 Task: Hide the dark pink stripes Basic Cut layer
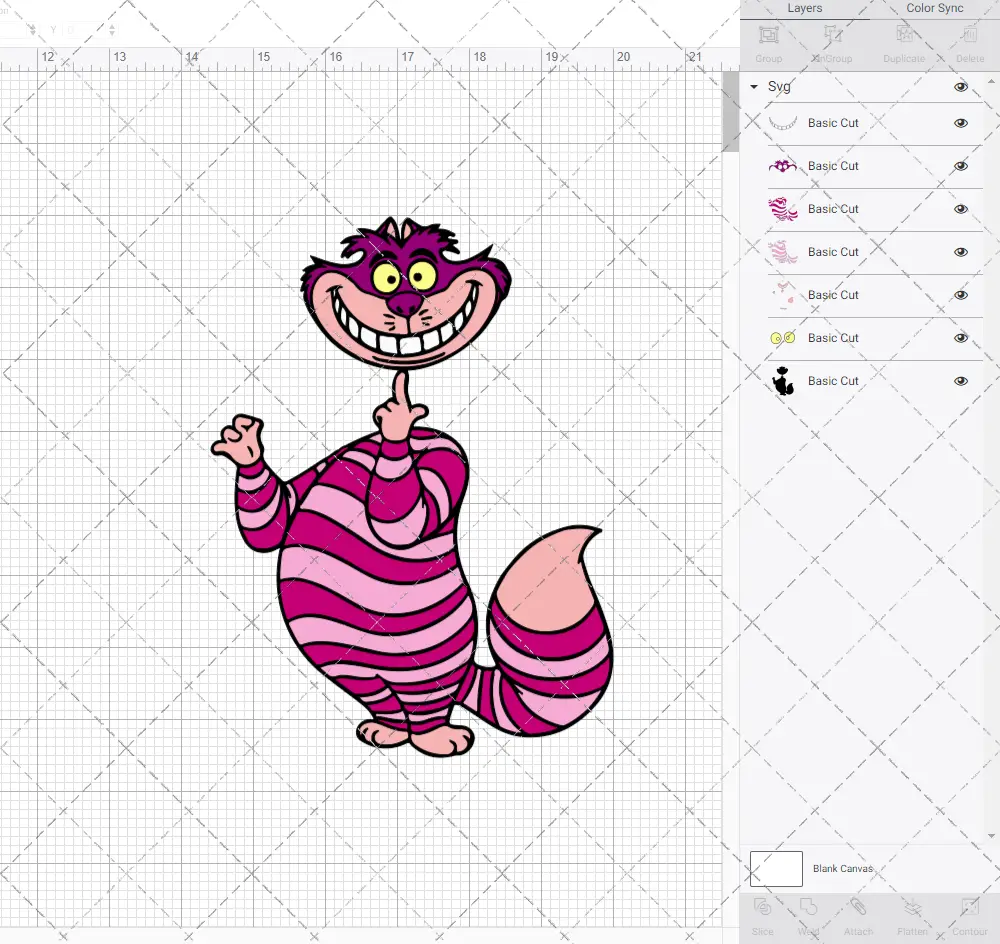coord(960,209)
